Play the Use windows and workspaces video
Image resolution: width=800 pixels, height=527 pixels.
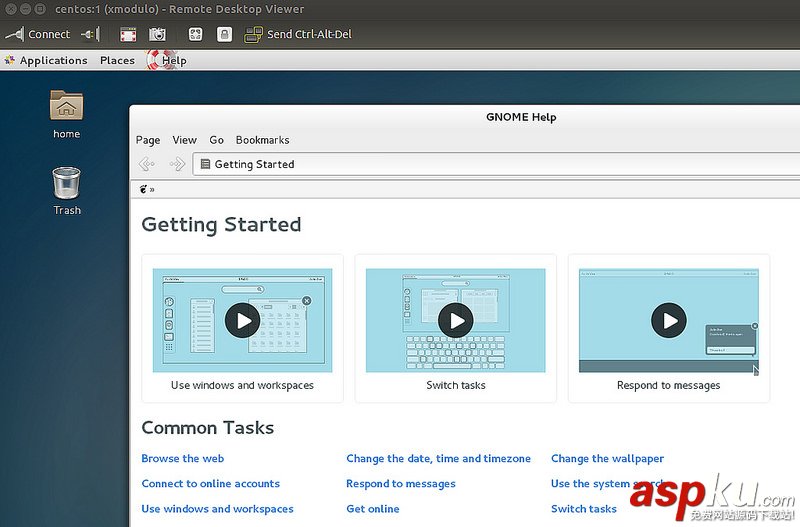(242, 320)
